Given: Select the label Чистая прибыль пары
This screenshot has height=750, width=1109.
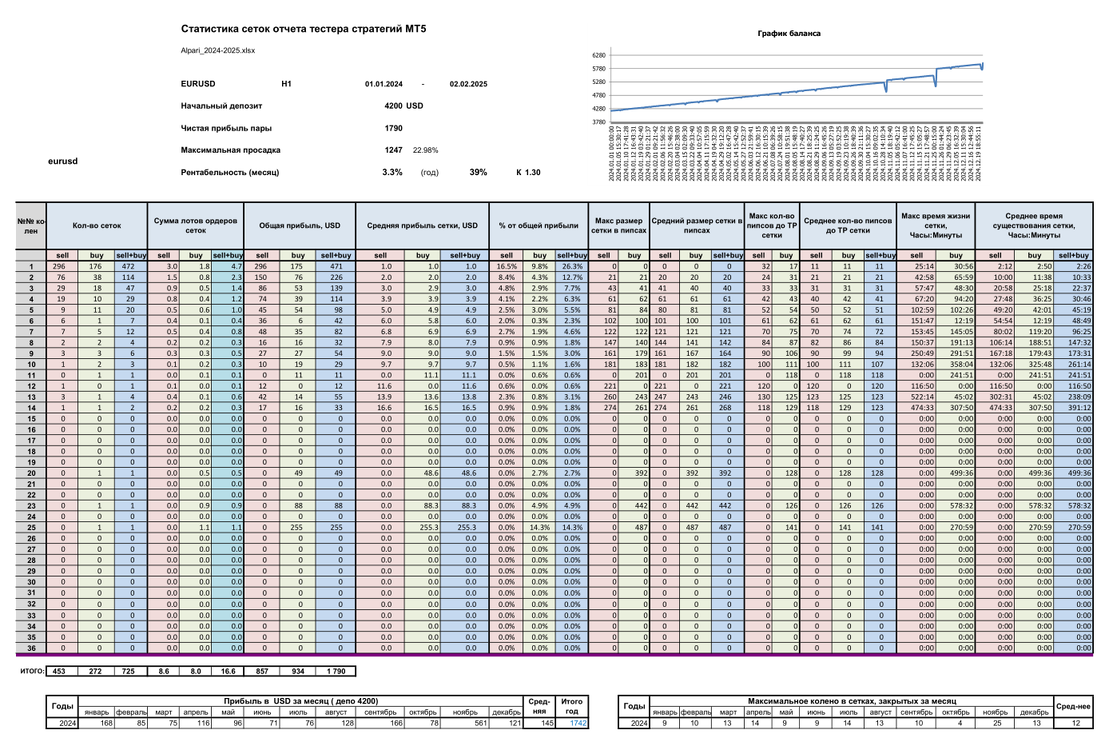Looking at the screenshot, I should 226,128.
